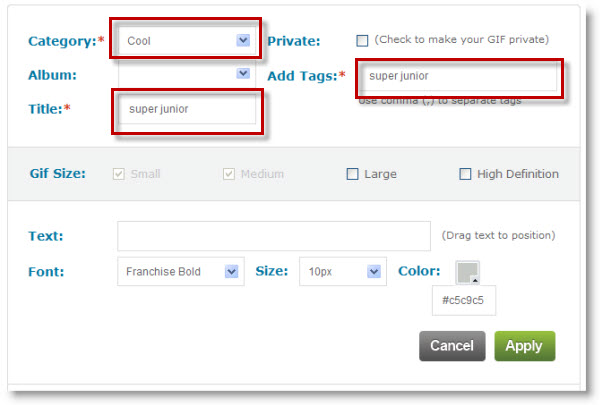Click the empty Text input box

[x=273, y=236]
